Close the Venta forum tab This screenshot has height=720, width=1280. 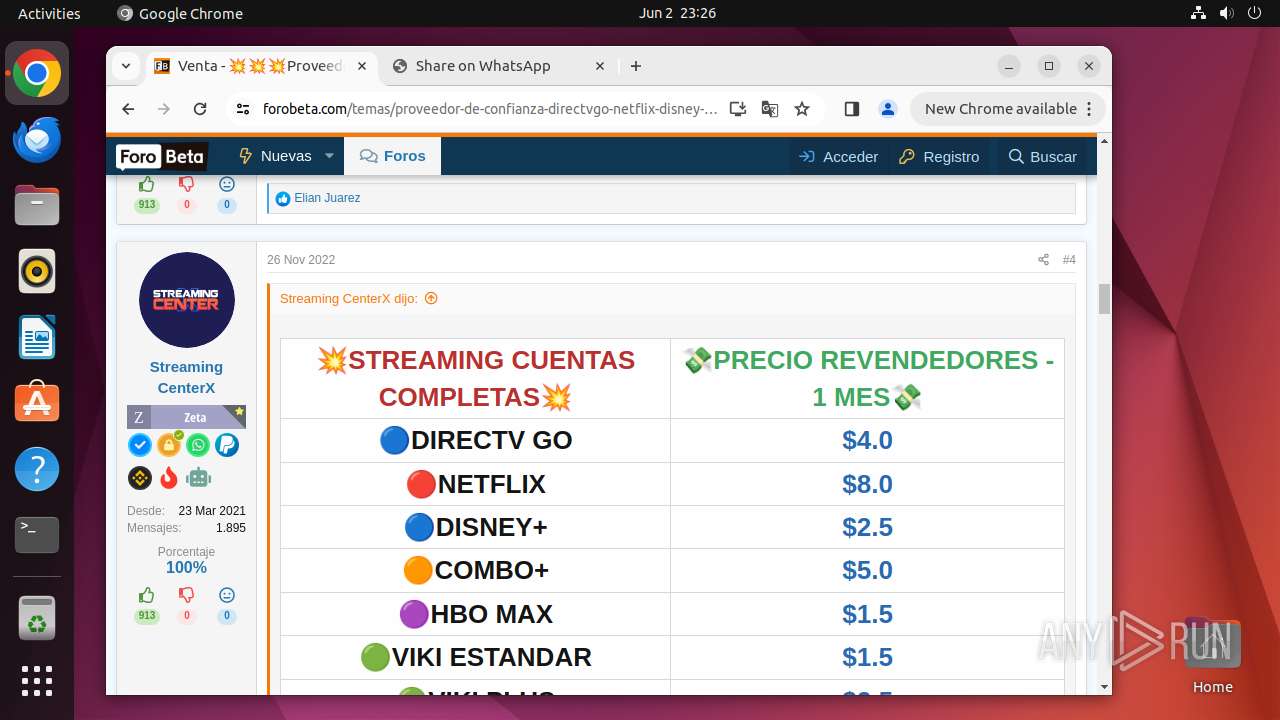[x=362, y=66]
